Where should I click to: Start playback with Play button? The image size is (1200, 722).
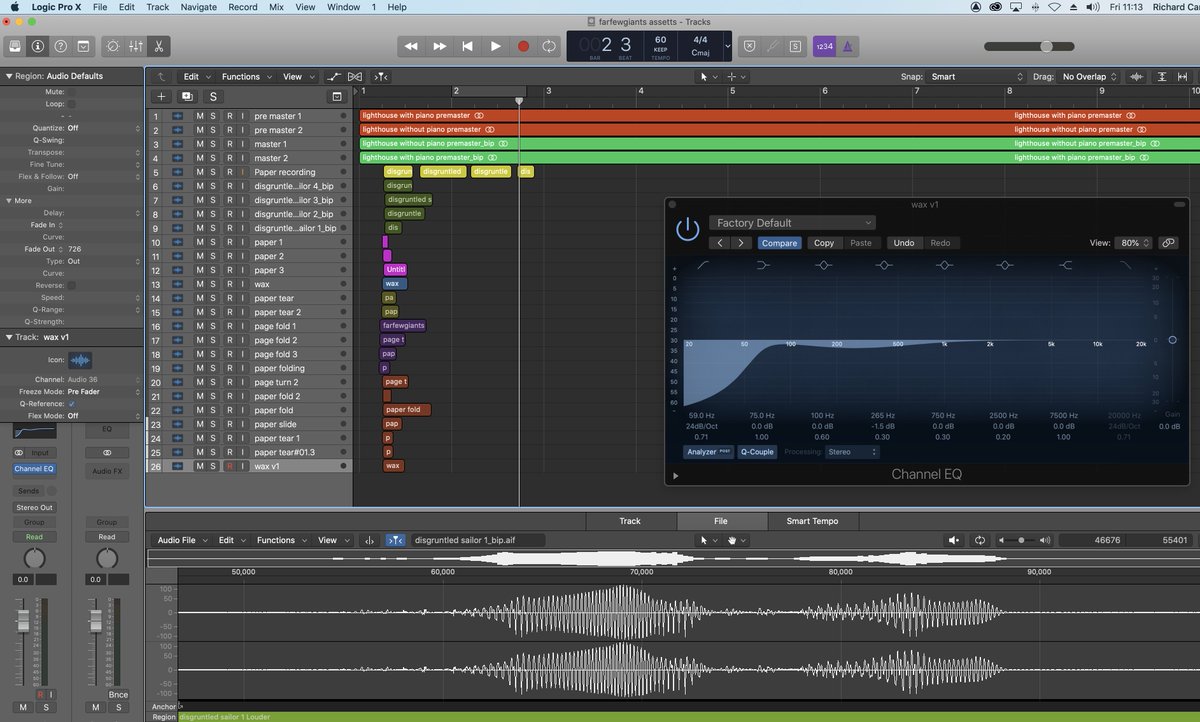pyautogui.click(x=495, y=46)
